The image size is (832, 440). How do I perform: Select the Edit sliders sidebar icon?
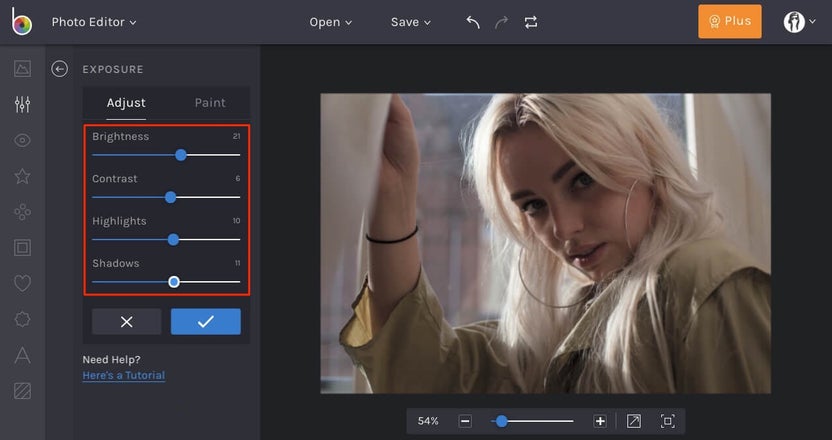[x=22, y=105]
